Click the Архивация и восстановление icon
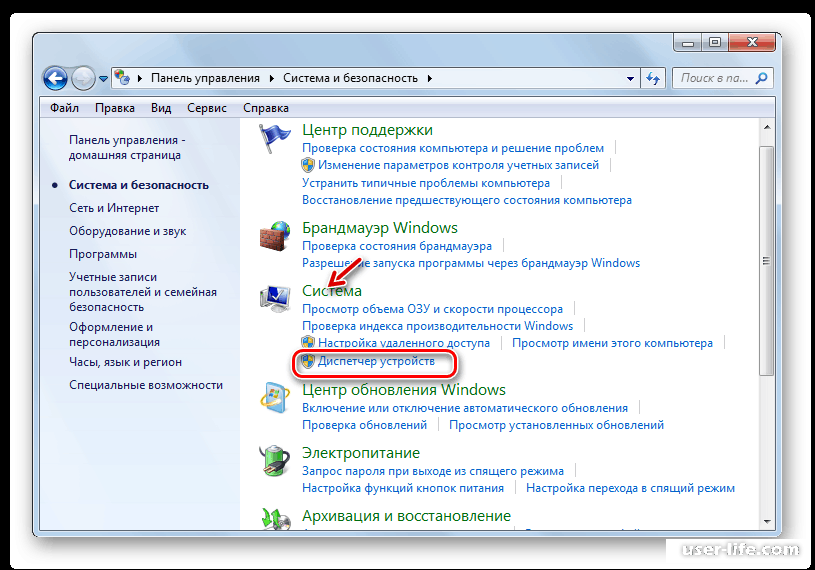 275,519
